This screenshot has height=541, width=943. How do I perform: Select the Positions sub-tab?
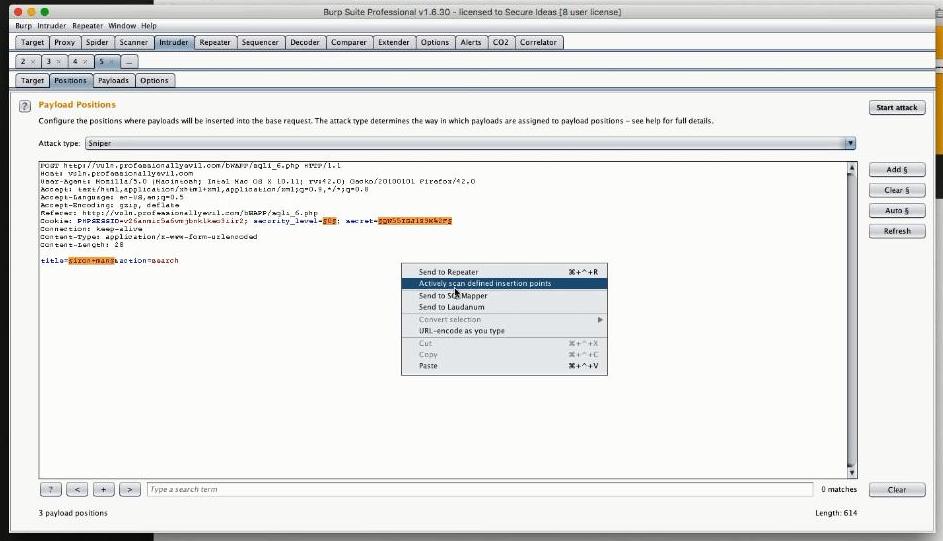[70, 81]
